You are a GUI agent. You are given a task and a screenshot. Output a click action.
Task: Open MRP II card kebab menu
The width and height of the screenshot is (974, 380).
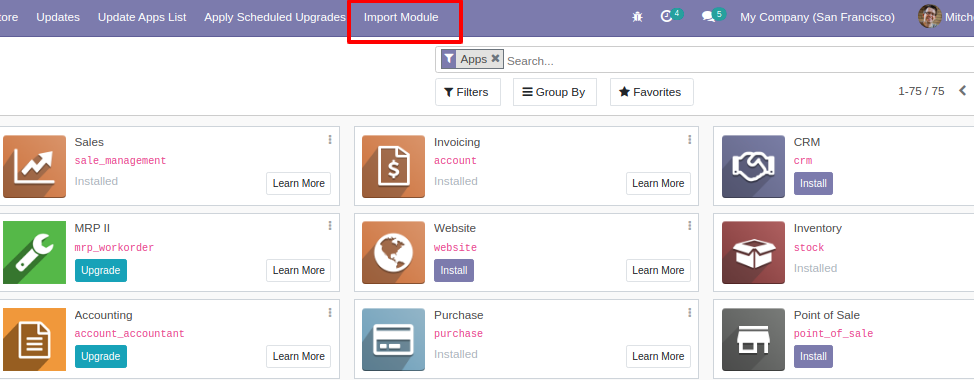click(x=330, y=225)
